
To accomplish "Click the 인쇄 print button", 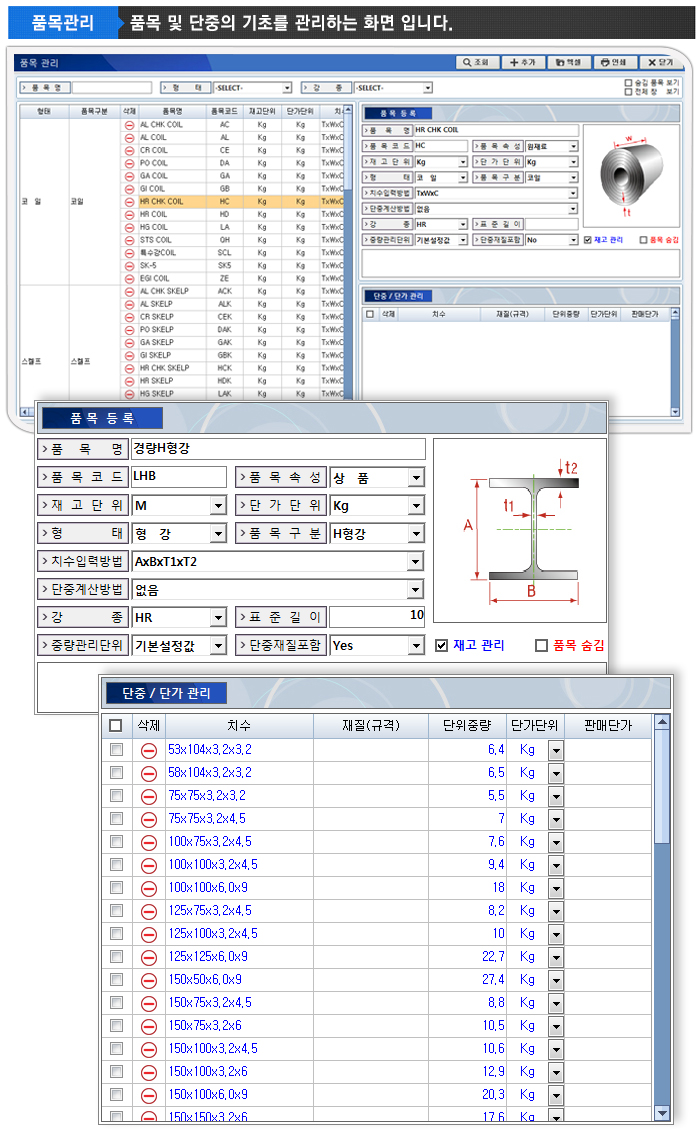I will coord(614,63).
